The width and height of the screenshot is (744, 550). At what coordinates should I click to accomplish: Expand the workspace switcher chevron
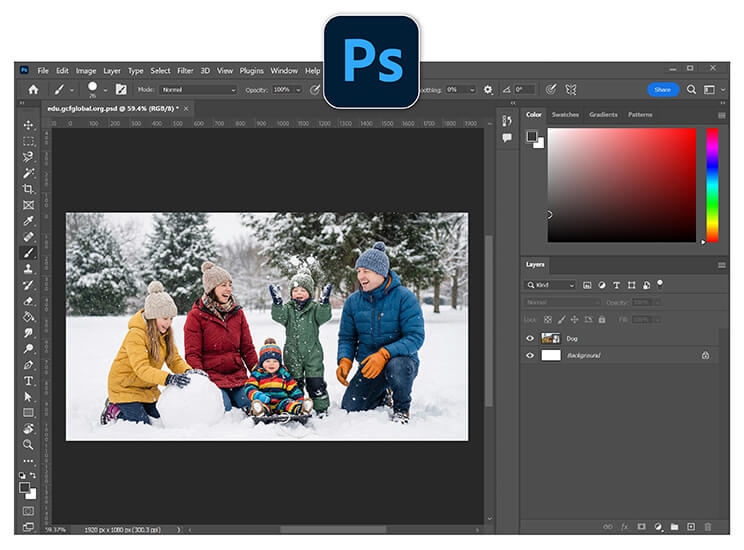pos(723,89)
